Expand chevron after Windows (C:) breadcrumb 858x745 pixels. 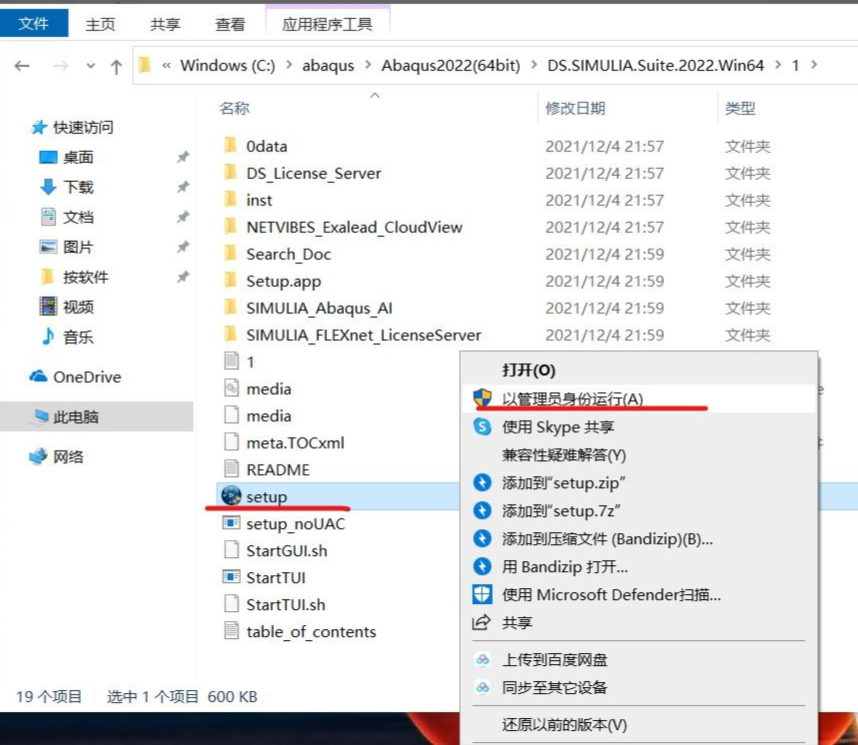(288, 65)
